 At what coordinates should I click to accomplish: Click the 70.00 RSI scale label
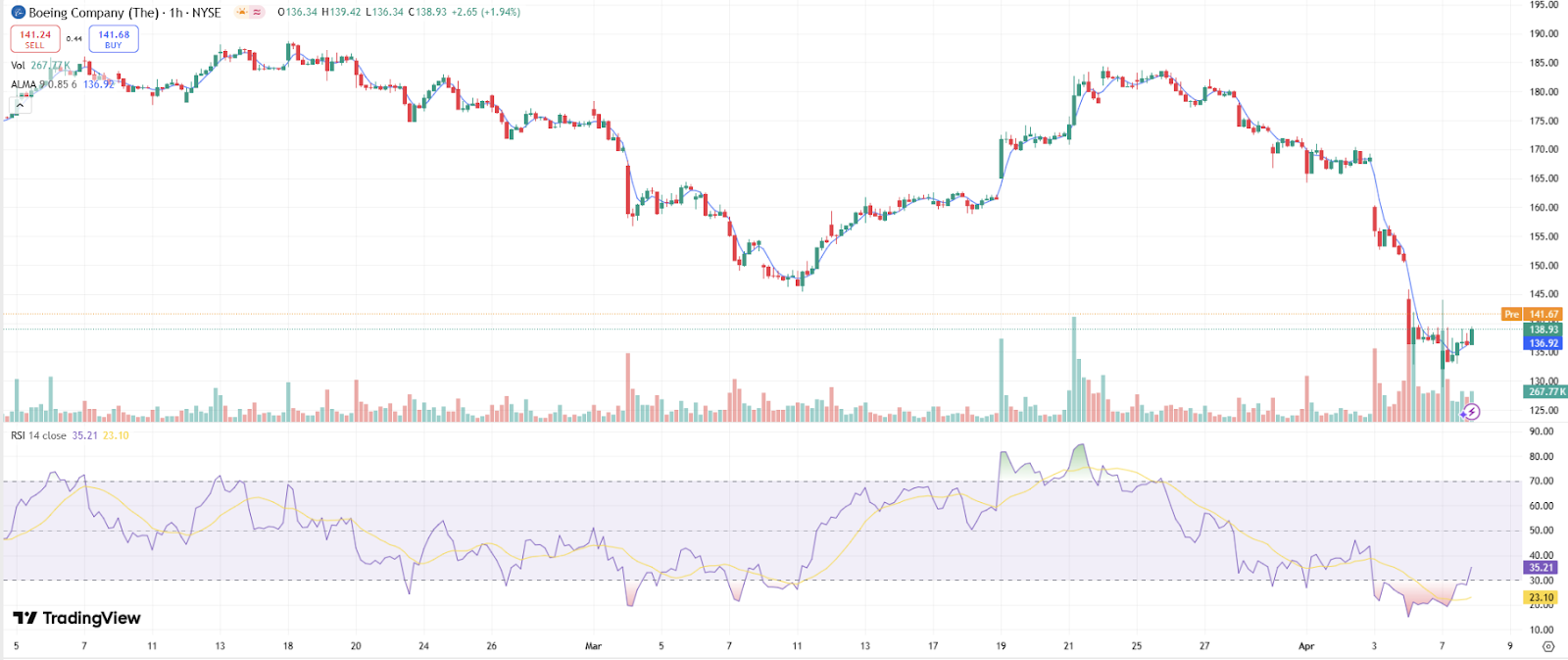[1542, 482]
